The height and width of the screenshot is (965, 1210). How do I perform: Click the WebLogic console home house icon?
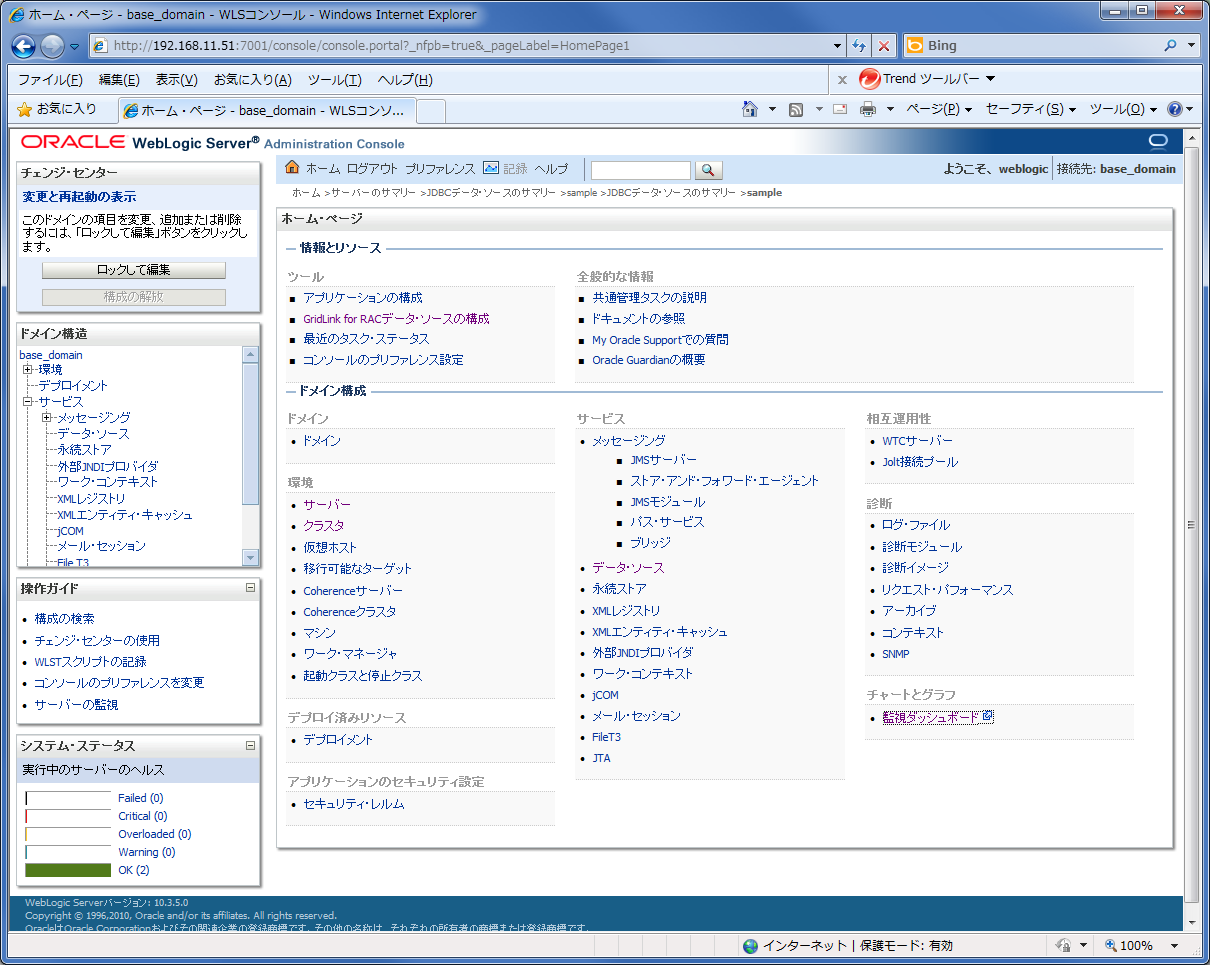tap(293, 168)
